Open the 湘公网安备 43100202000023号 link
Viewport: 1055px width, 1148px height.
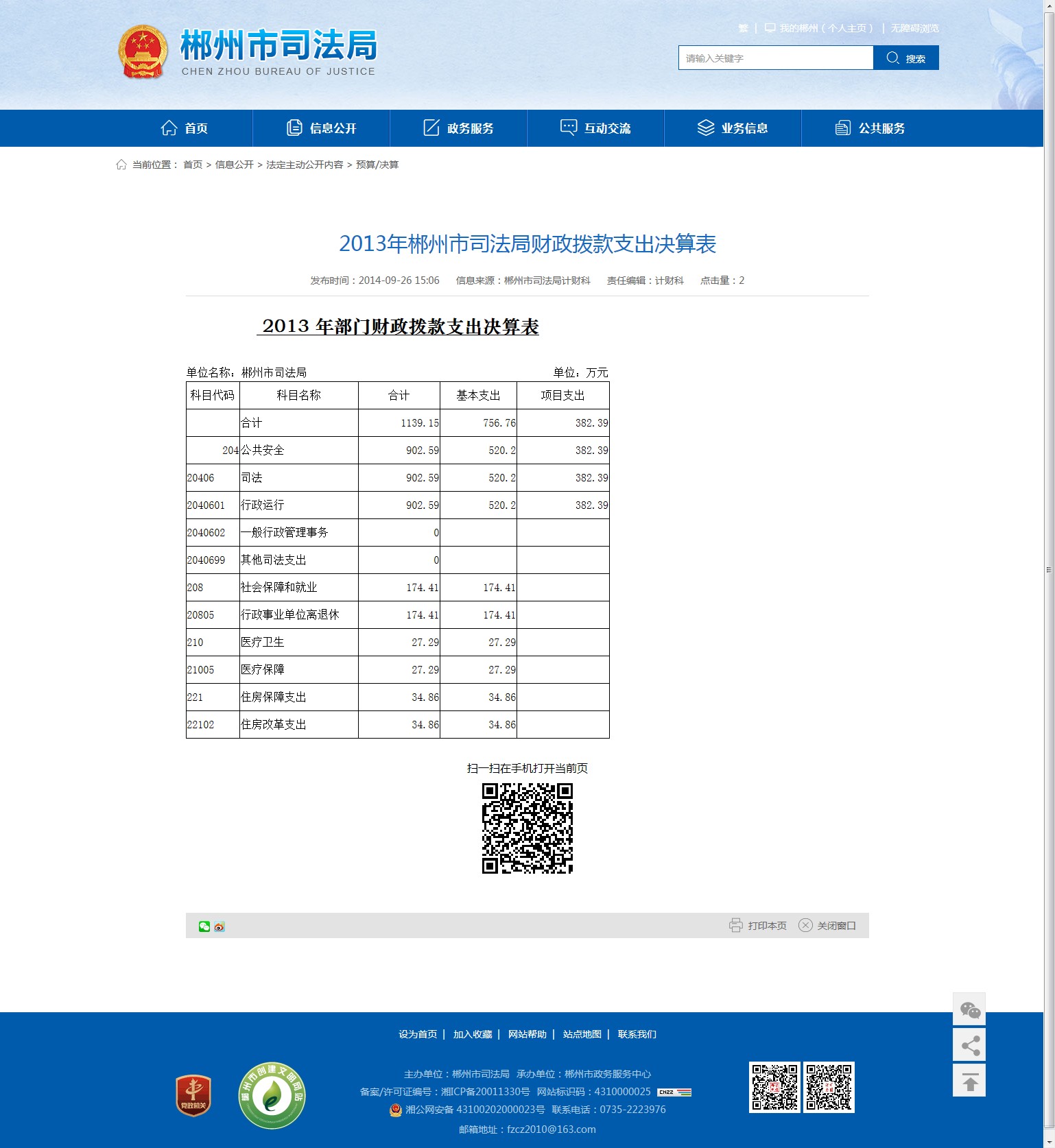click(475, 1110)
